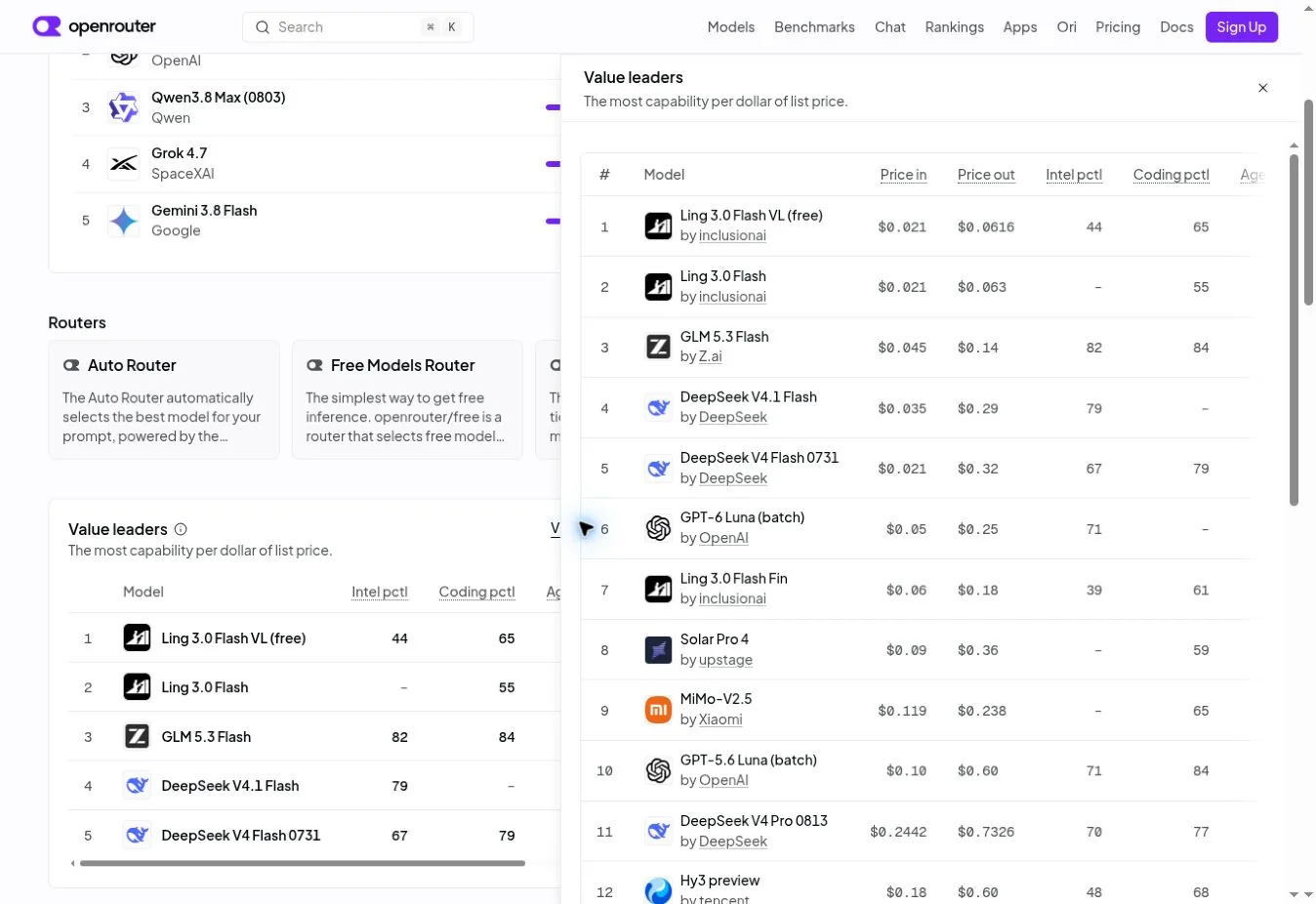
Task: Open the info icon beside Value leaders heading
Action: 181,529
